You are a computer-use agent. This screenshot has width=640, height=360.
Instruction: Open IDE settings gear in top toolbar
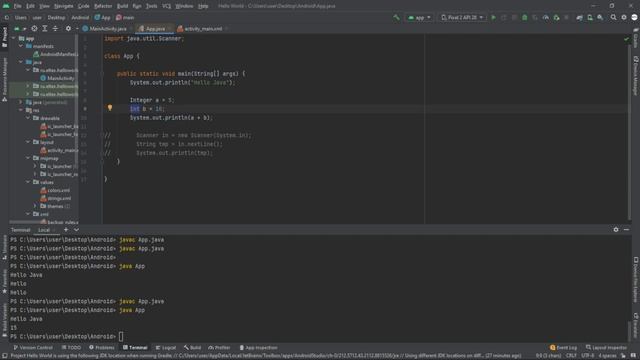tap(624, 18)
